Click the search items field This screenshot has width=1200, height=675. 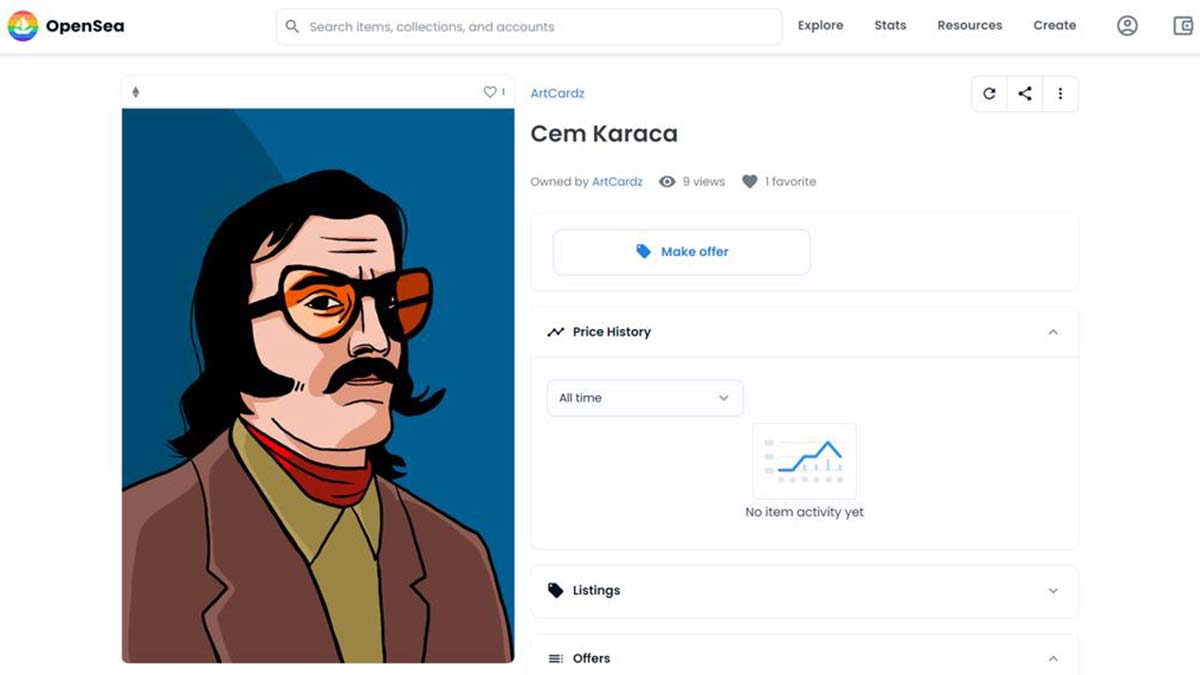(x=528, y=27)
